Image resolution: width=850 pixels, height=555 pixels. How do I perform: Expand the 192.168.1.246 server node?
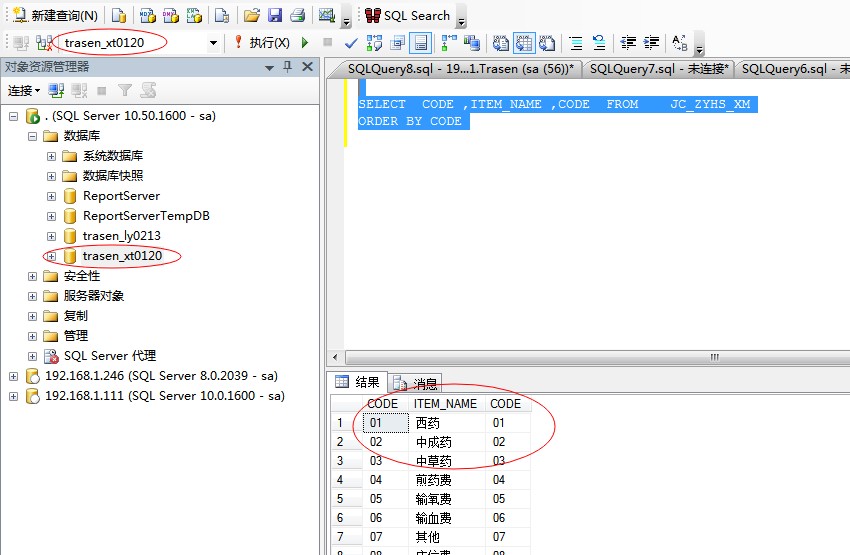pos(13,376)
